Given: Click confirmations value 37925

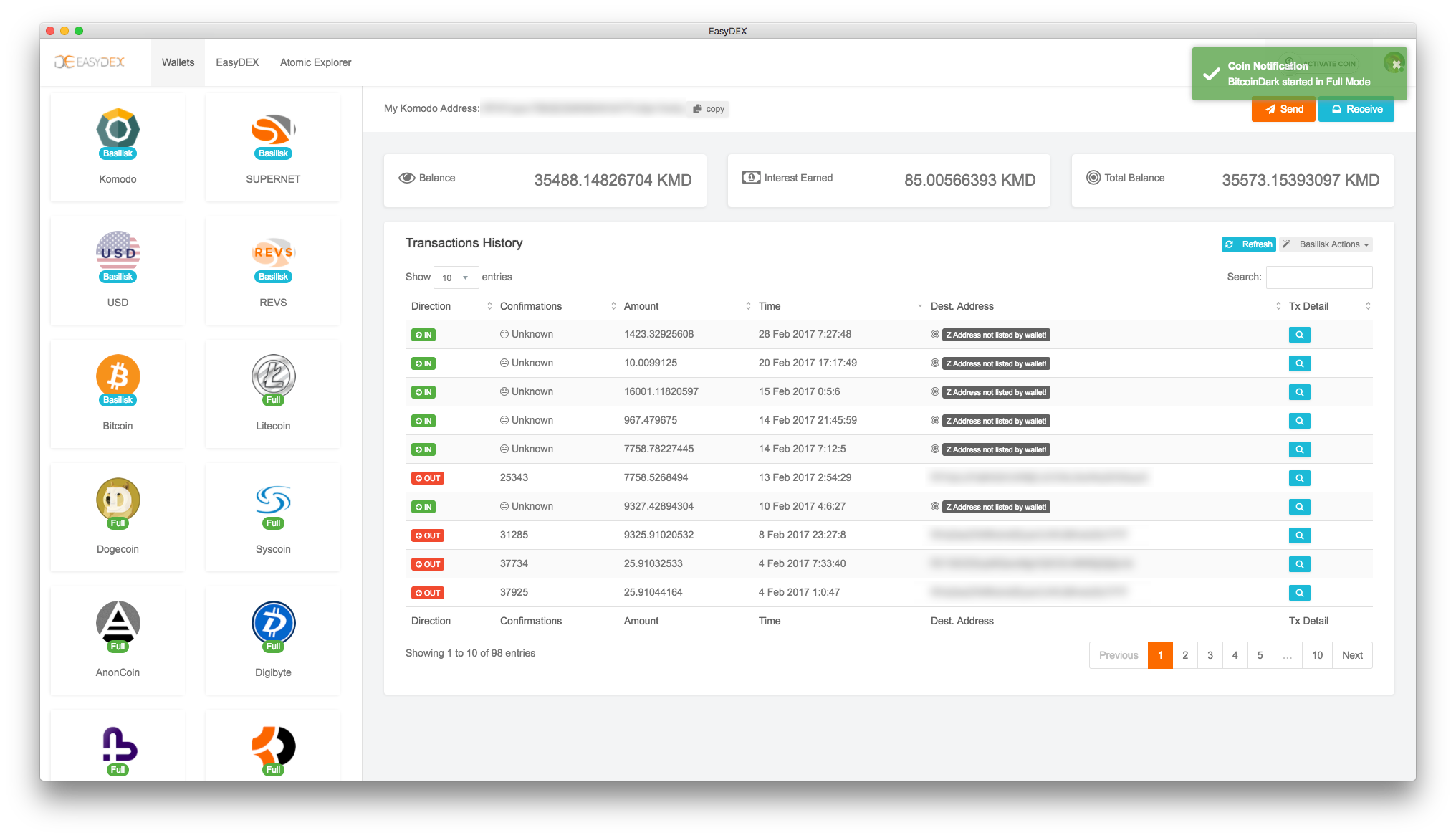Looking at the screenshot, I should (x=514, y=593).
